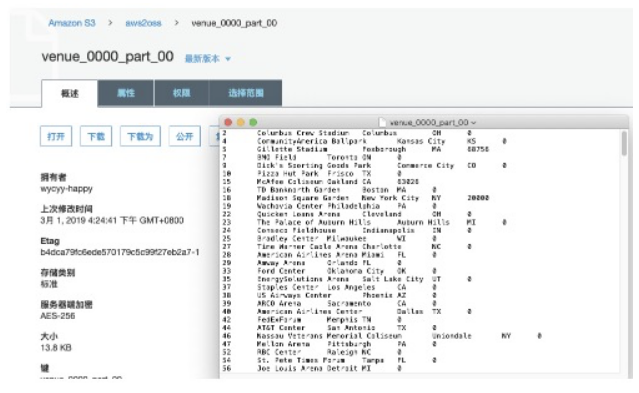Select the last modified time 3月 1, 2019
The width and height of the screenshot is (639, 393).
pos(112,221)
